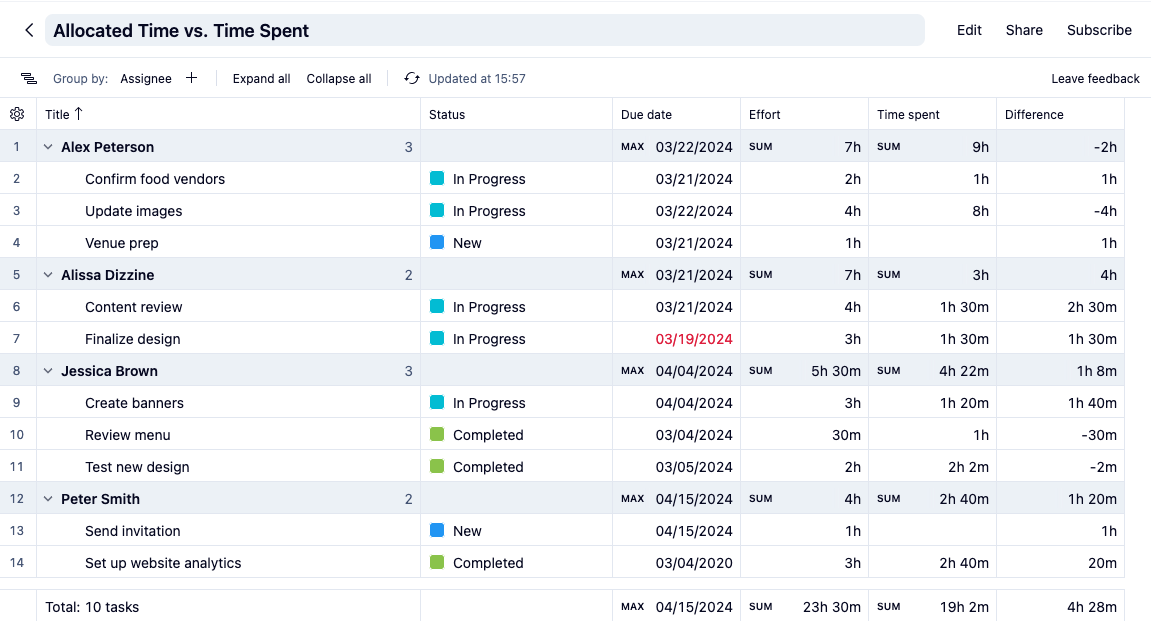Click the Title sort ascending arrow
The image size is (1151, 621).
pyautogui.click(x=79, y=114)
